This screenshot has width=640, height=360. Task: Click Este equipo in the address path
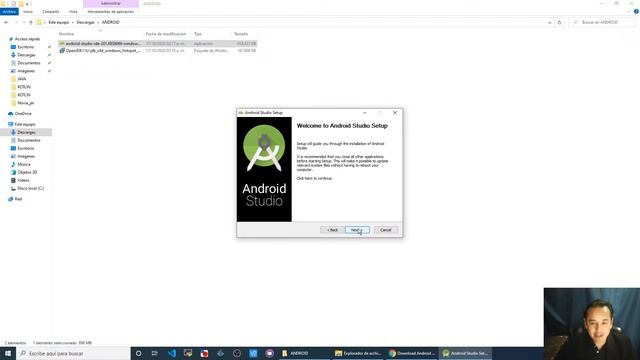[59, 22]
